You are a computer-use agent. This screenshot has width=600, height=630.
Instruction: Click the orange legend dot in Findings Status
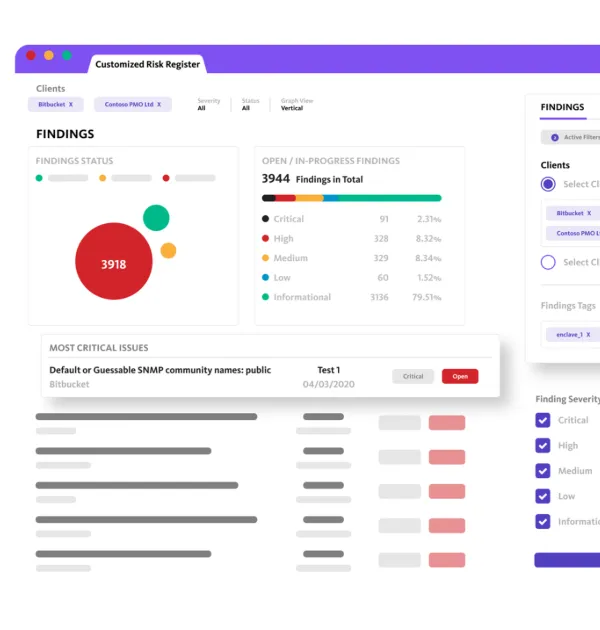(x=102, y=178)
